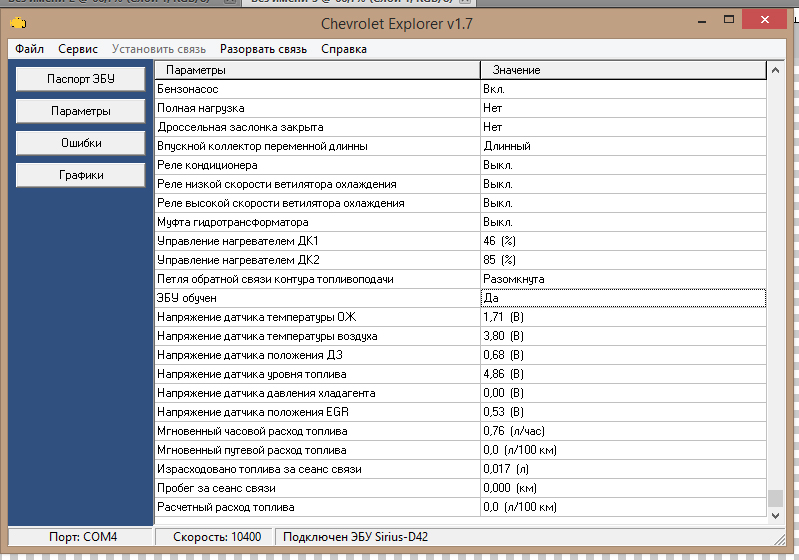Select Впускной коллектор переменной длинны row
Viewport: 799px width, 560px height.
pos(460,146)
